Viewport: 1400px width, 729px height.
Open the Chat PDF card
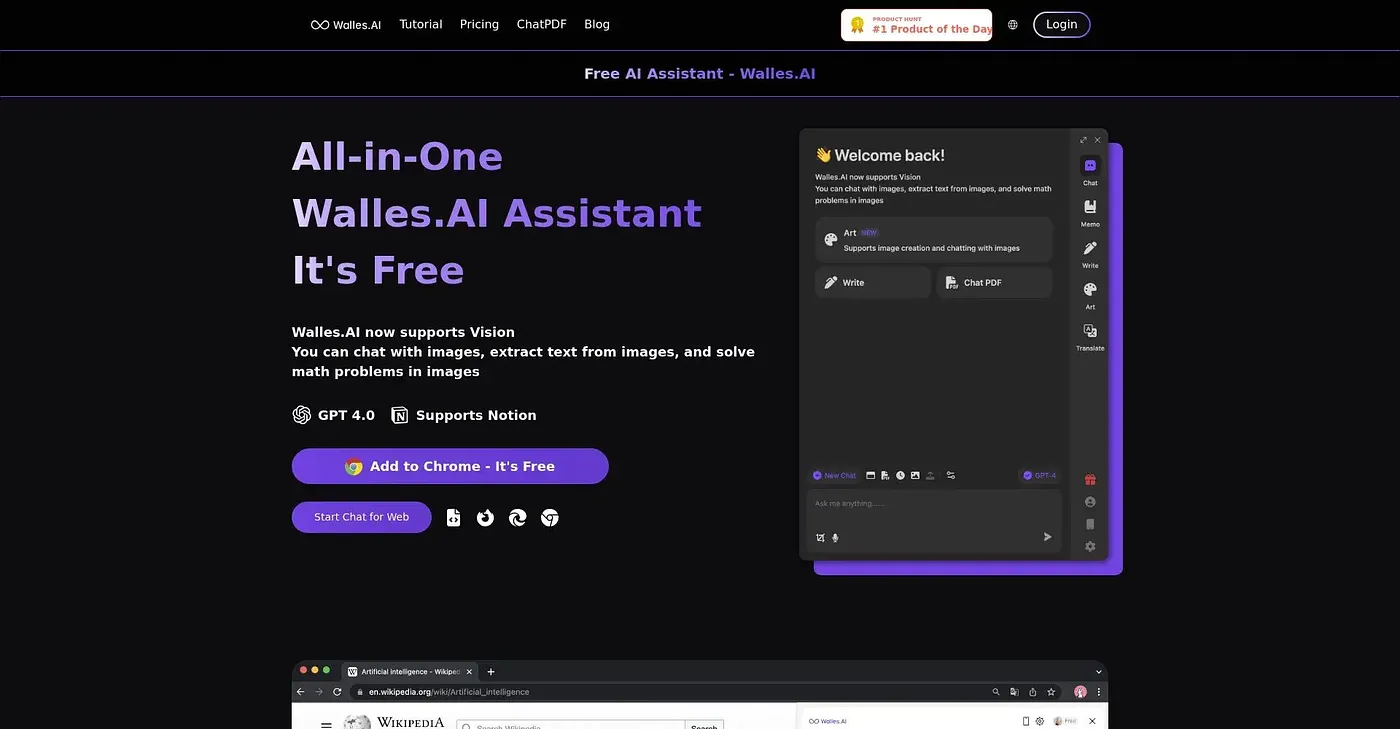click(x=994, y=282)
